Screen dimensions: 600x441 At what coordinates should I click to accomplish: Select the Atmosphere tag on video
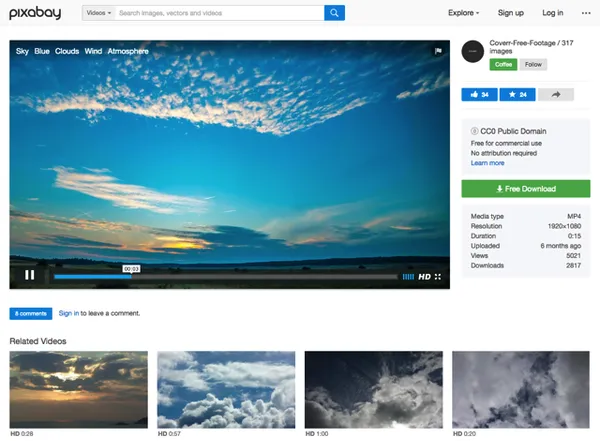coord(128,51)
